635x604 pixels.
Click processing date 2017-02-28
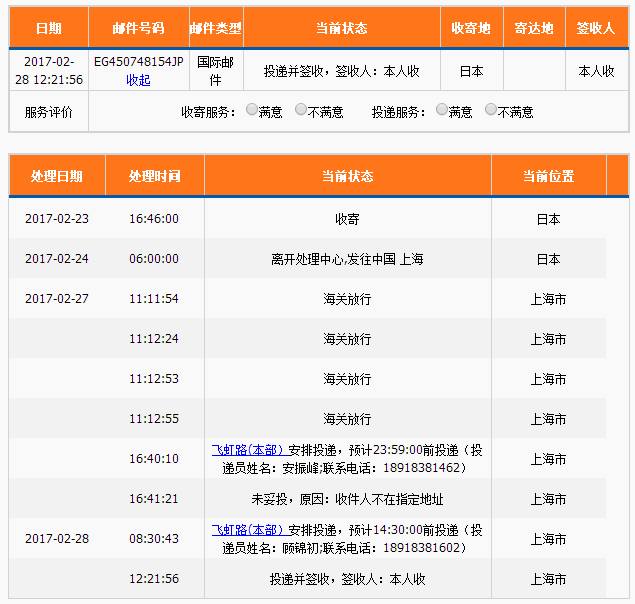click(57, 538)
